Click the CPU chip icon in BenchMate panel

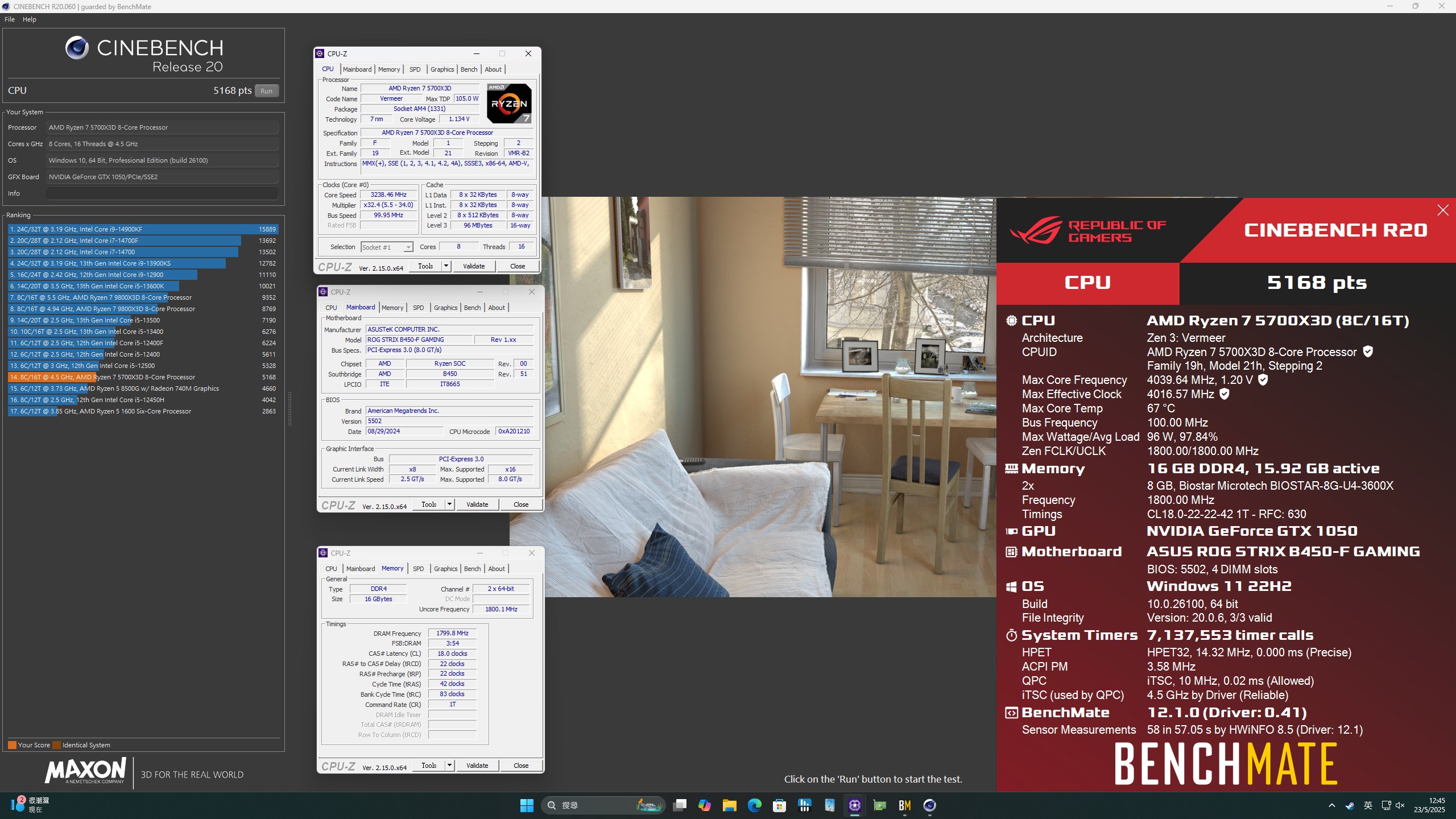(1011, 321)
